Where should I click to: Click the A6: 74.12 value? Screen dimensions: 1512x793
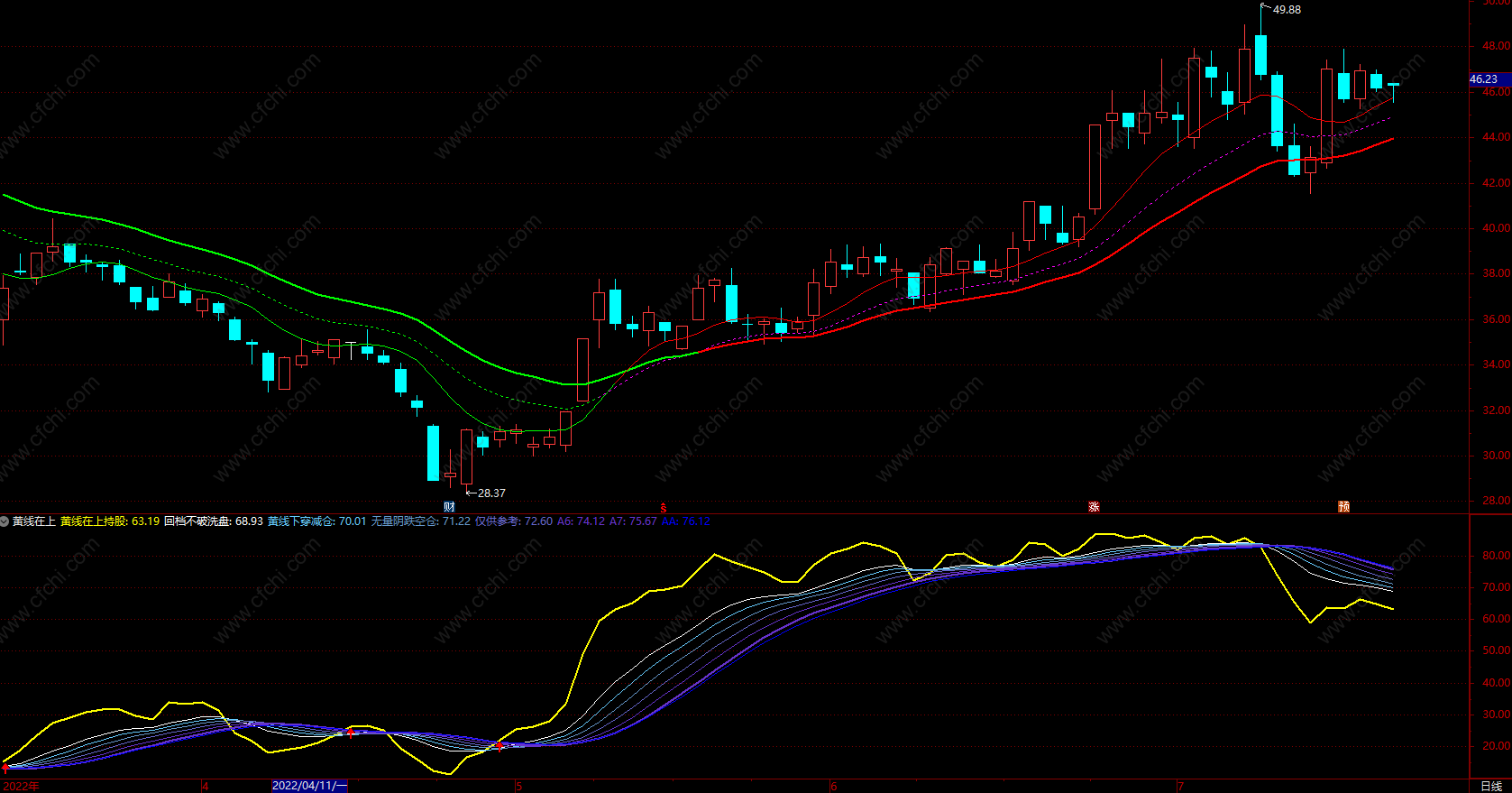click(x=581, y=521)
